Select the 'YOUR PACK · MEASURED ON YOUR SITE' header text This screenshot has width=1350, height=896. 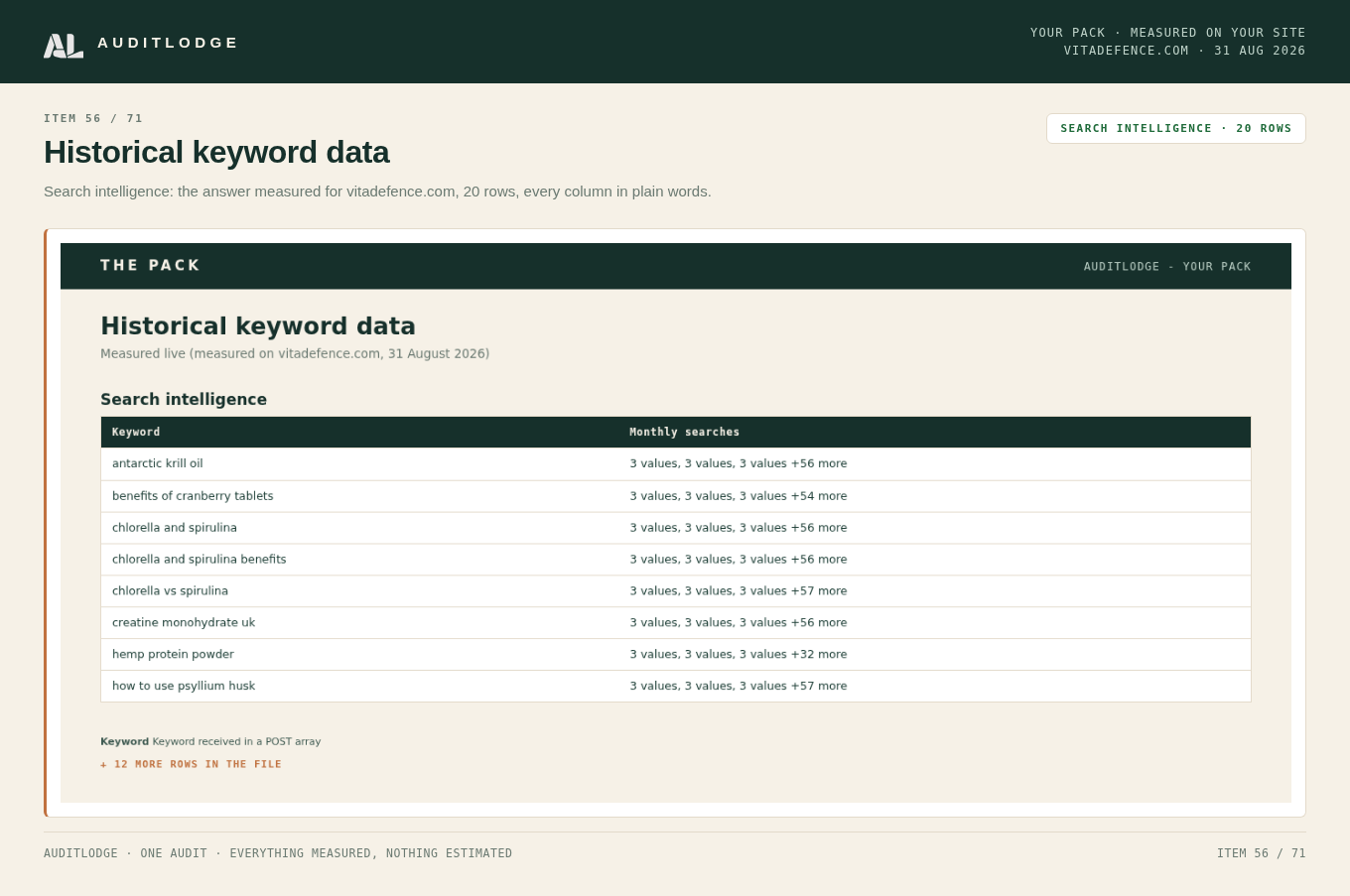1167,33
